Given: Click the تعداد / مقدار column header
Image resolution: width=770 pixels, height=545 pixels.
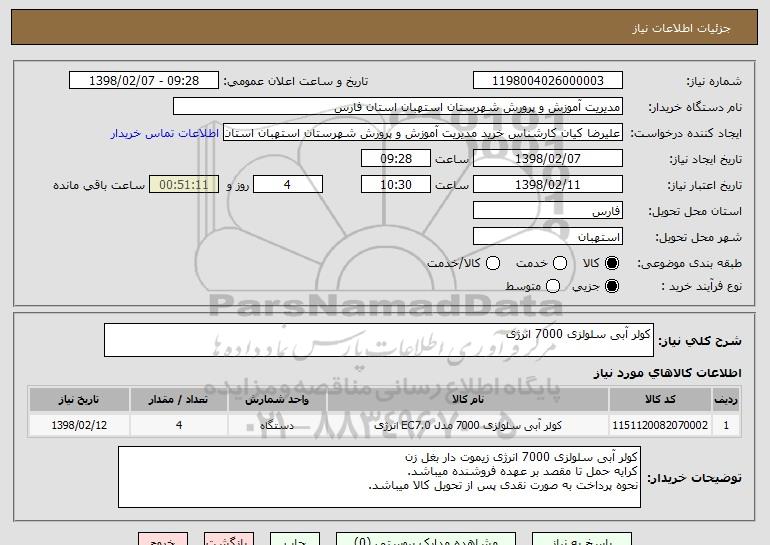Looking at the screenshot, I should tap(179, 400).
